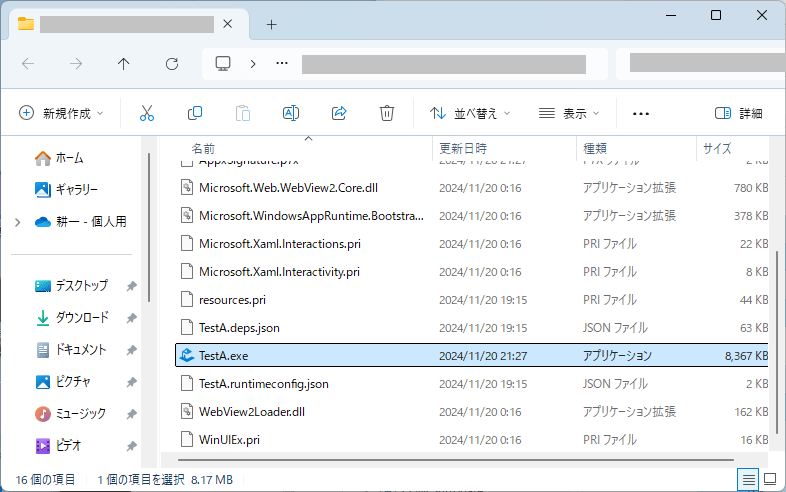Viewport: 786px width, 492px height.
Task: Click the navigation pane scrollbar
Action: (x=149, y=228)
